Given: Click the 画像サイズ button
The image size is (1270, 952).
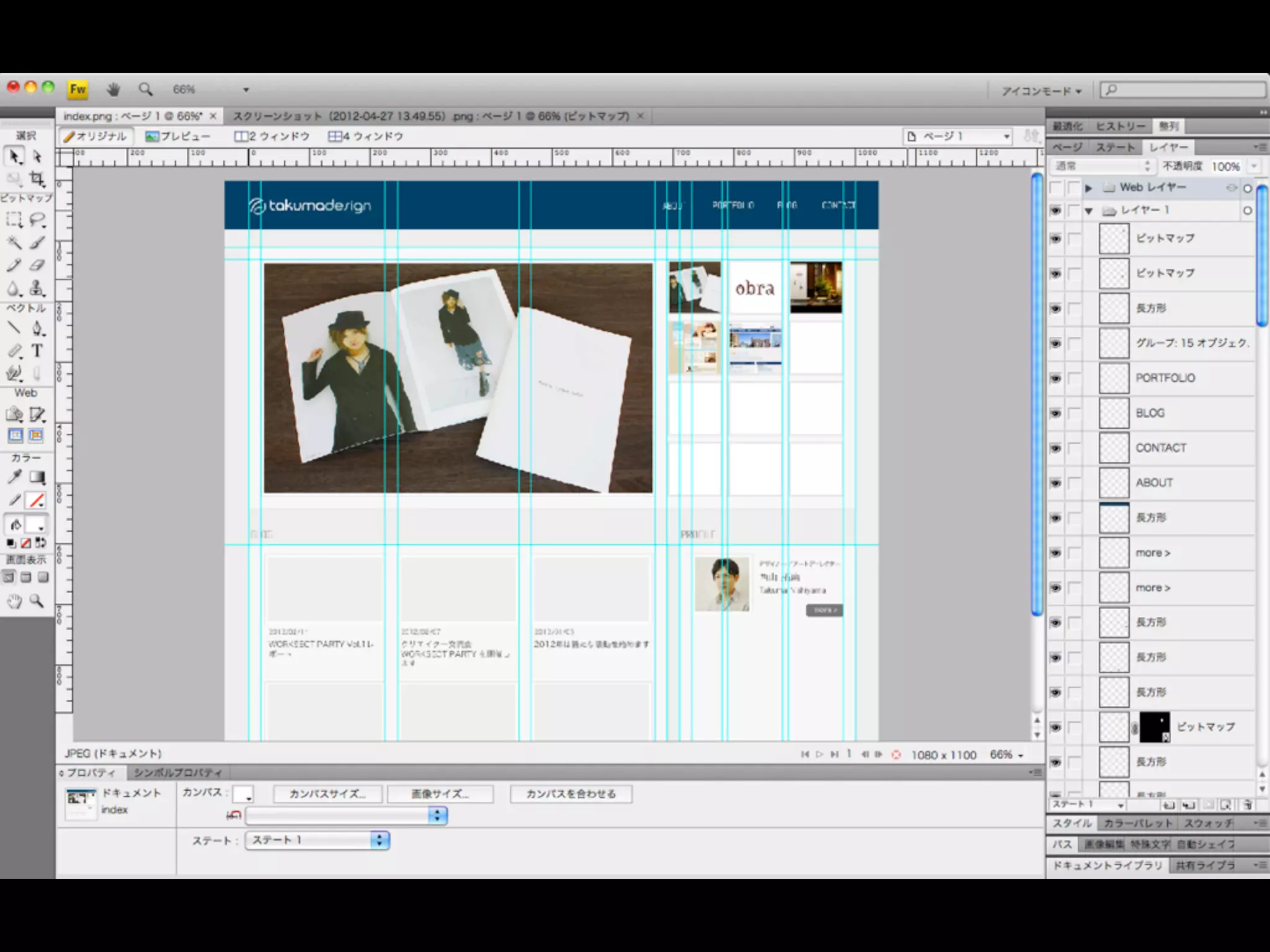Looking at the screenshot, I should click(440, 794).
